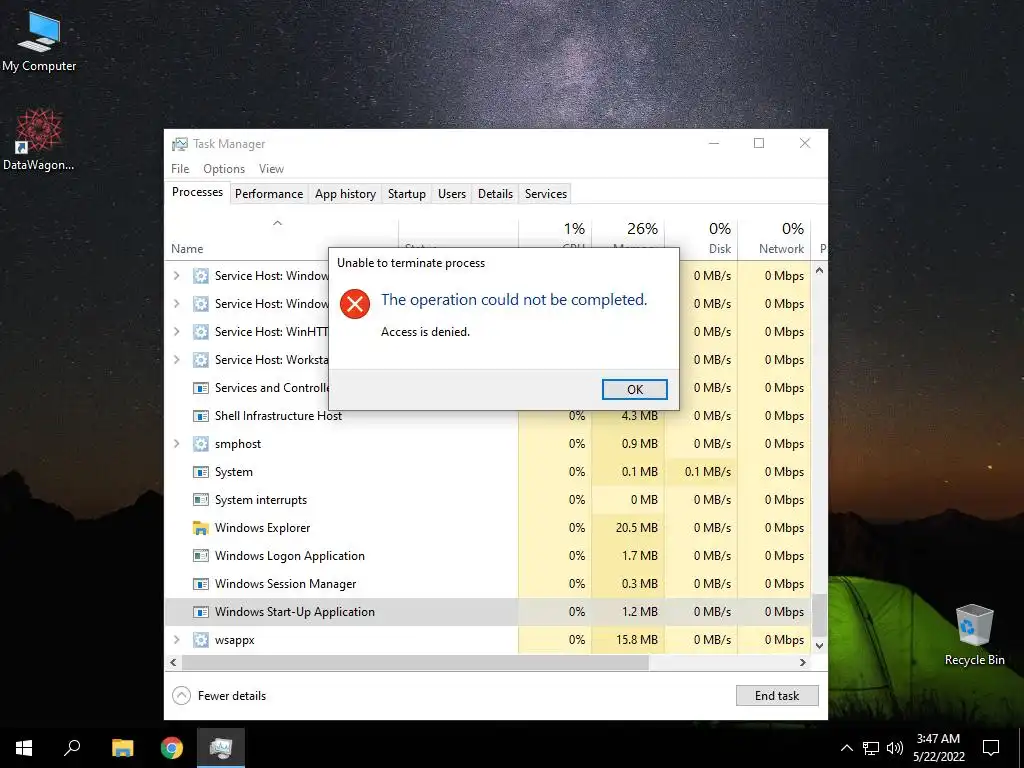This screenshot has height=768, width=1024.
Task: Collapse with the Fewer details chevron
Action: tap(182, 696)
